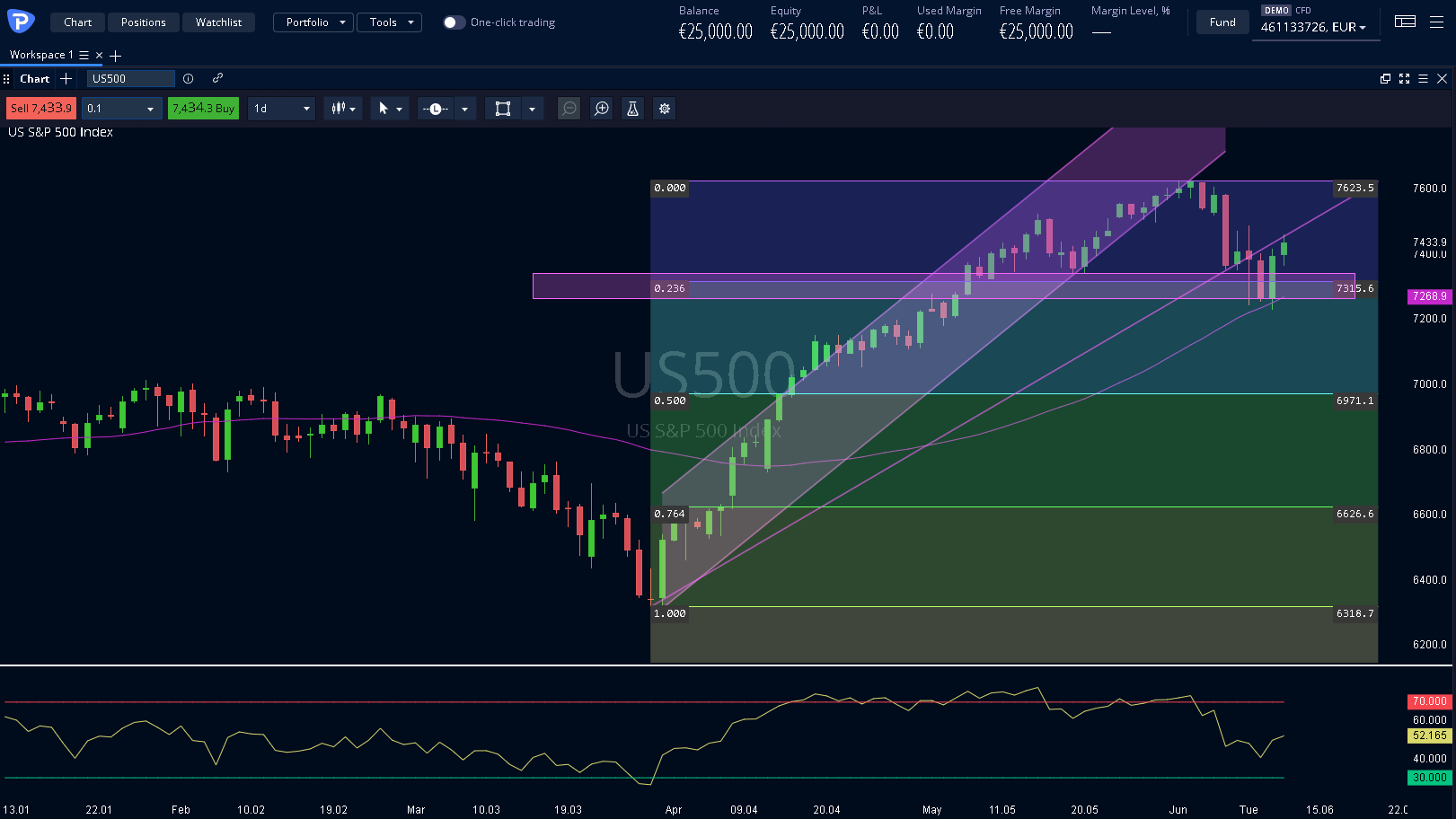Open chart type candlestick selector
The image size is (1456, 819).
[x=343, y=109]
